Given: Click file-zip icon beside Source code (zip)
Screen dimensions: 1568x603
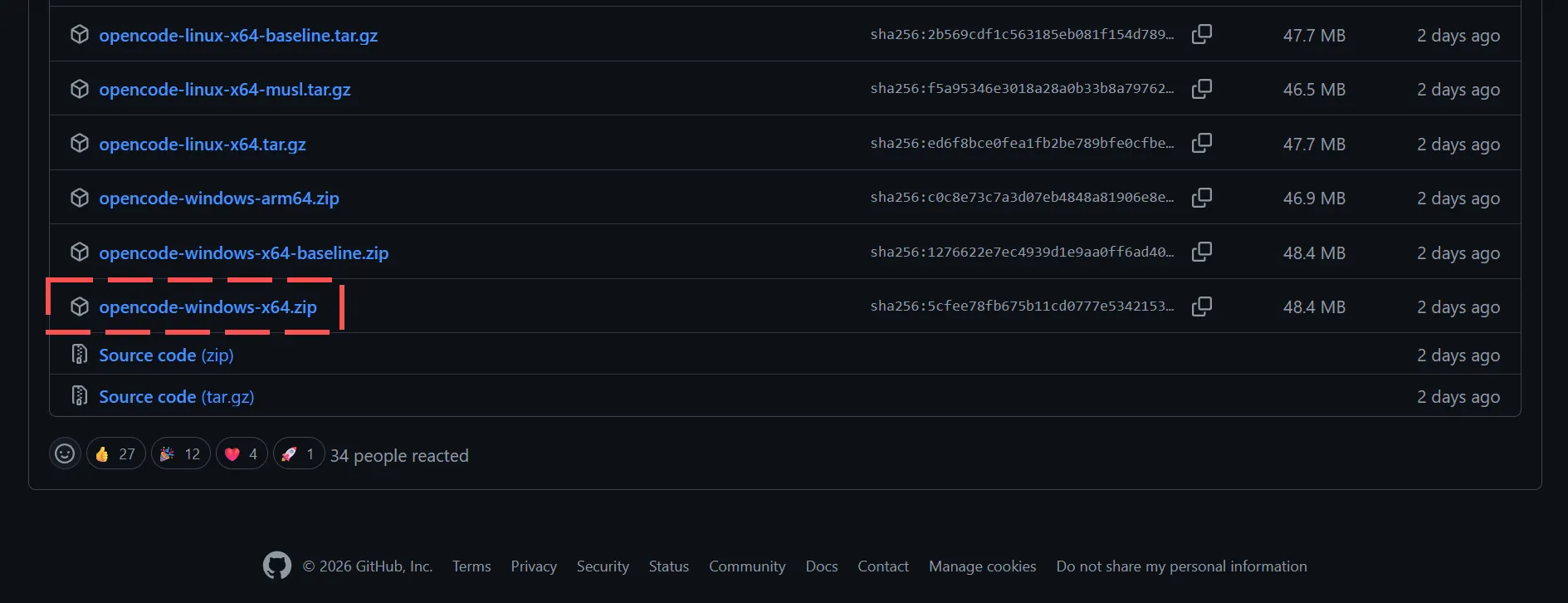Looking at the screenshot, I should tap(80, 354).
